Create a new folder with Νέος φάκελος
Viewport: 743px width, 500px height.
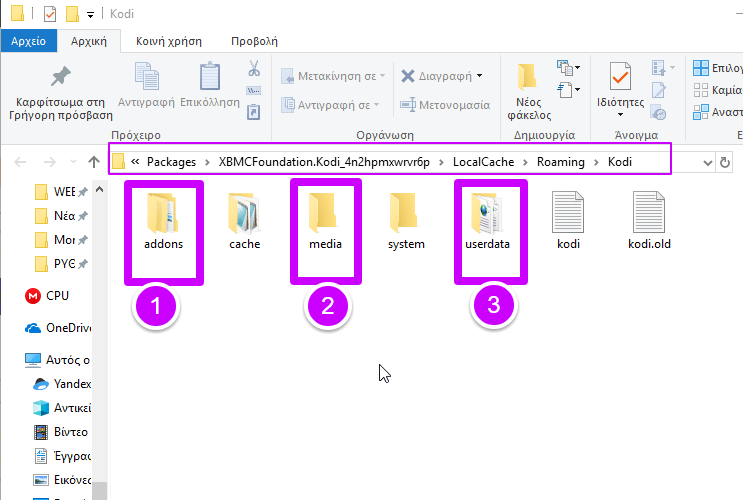(529, 92)
